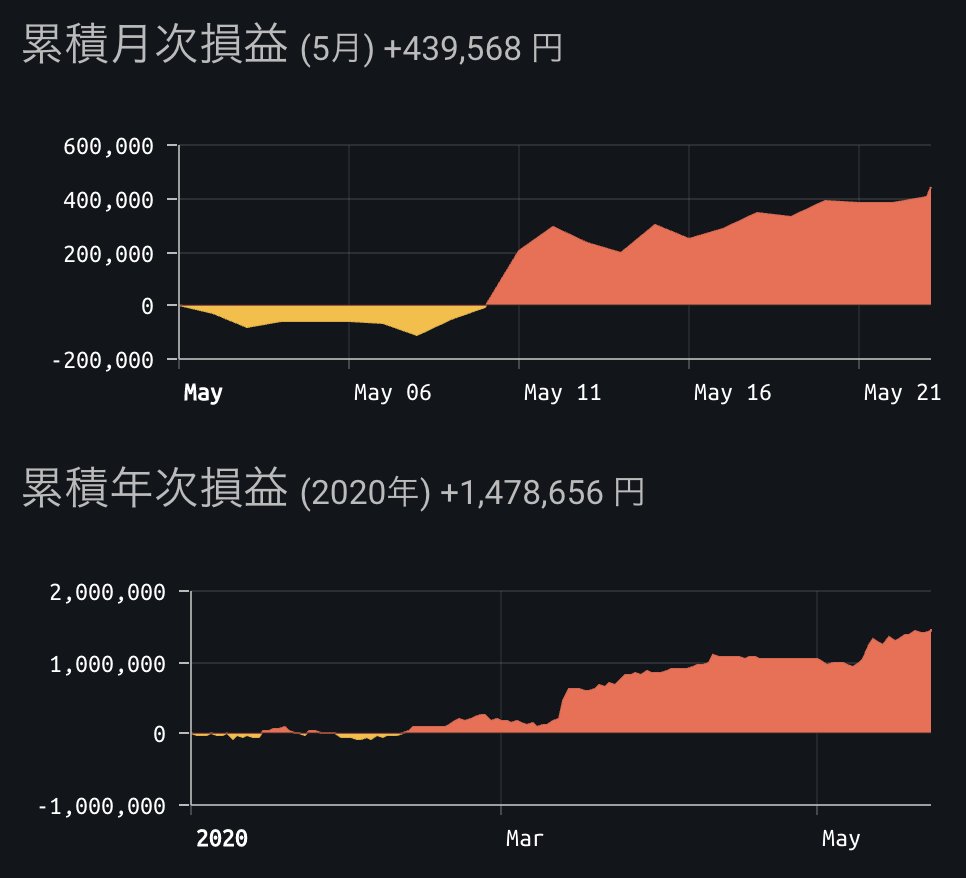The height and width of the screenshot is (878, 966).
Task: Click the May x-axis label on yearly chart
Action: pyautogui.click(x=841, y=838)
